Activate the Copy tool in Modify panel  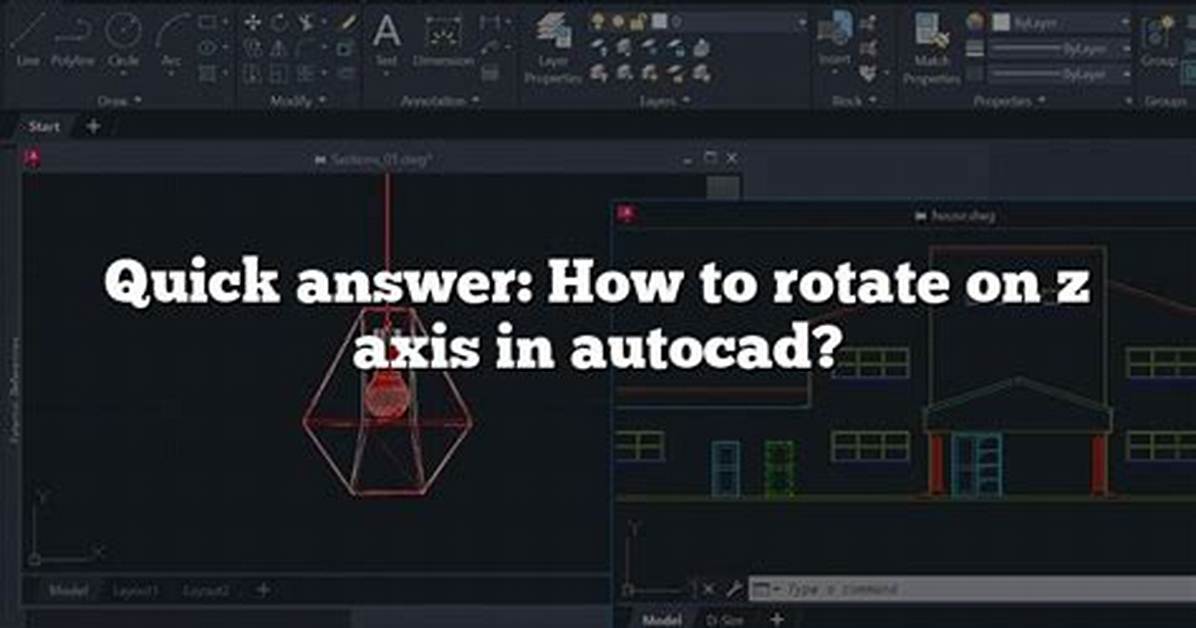coord(252,48)
